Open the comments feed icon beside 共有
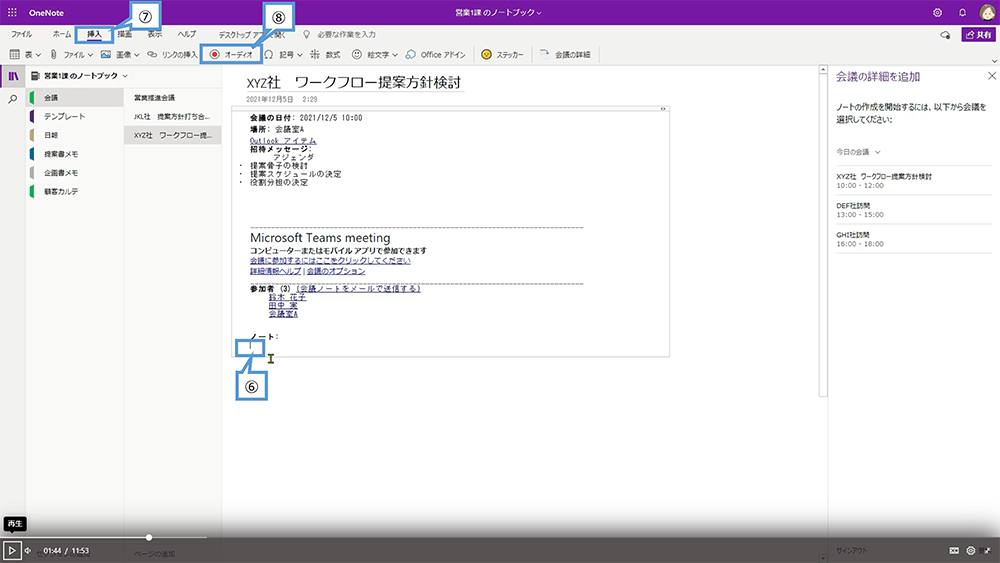The image size is (1000, 563). click(x=945, y=34)
